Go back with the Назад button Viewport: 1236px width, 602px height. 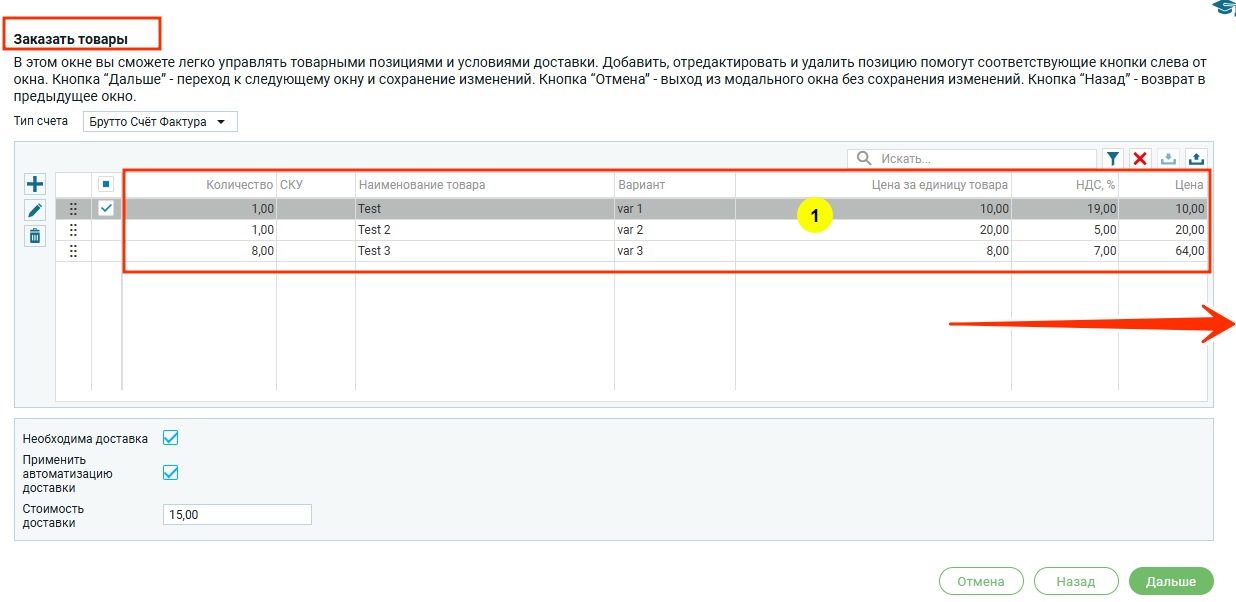tap(1076, 581)
